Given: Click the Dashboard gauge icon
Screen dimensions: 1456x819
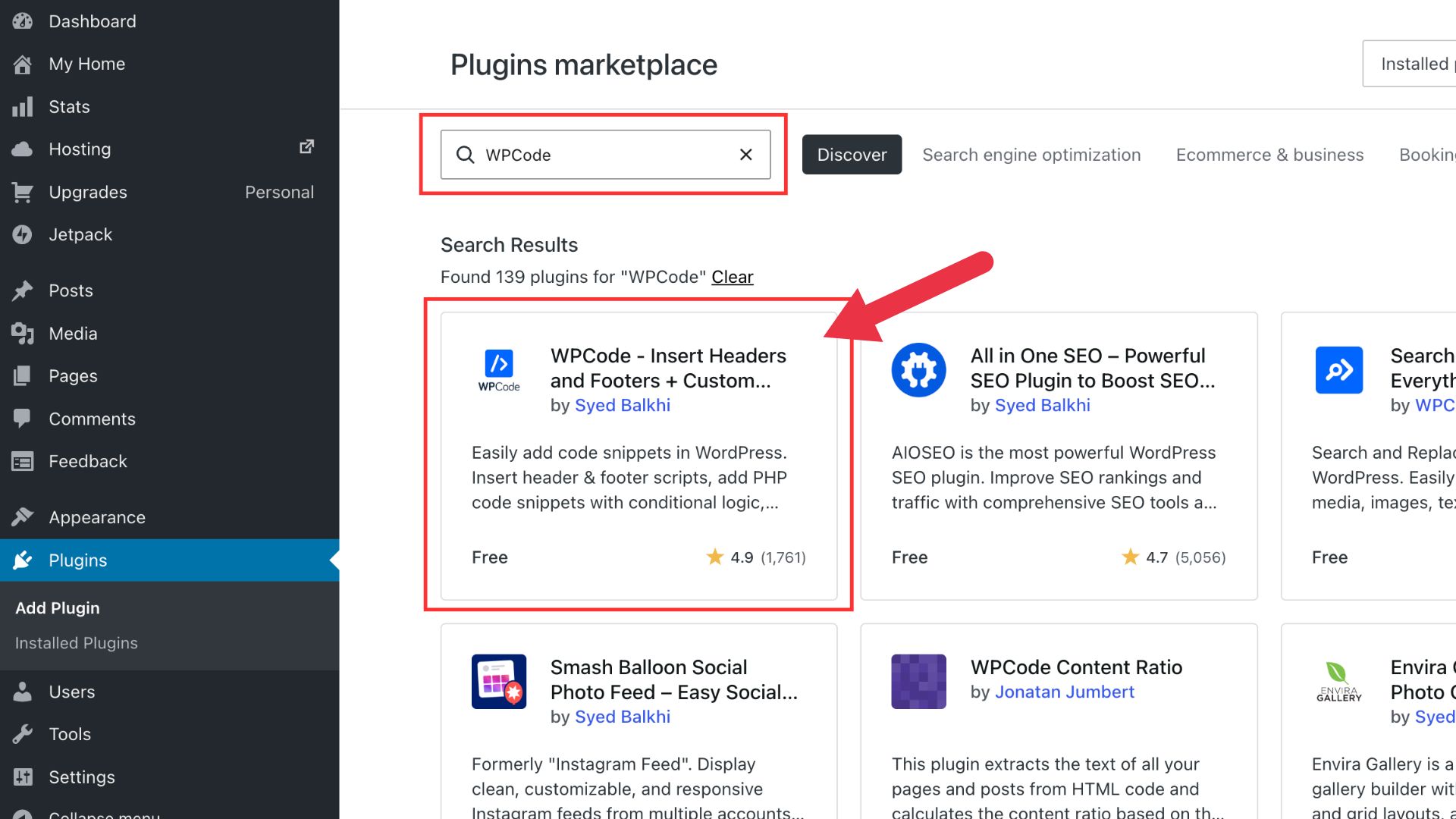Looking at the screenshot, I should 23,21.
